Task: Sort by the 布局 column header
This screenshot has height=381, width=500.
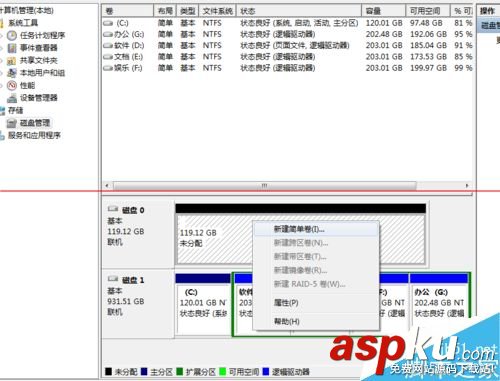Action: (x=165, y=11)
